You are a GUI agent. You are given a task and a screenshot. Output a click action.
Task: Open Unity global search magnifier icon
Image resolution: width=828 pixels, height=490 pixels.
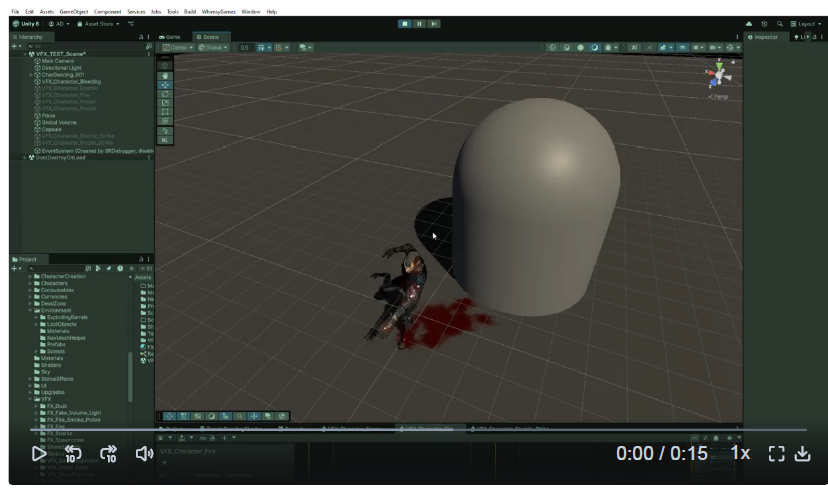[780, 23]
